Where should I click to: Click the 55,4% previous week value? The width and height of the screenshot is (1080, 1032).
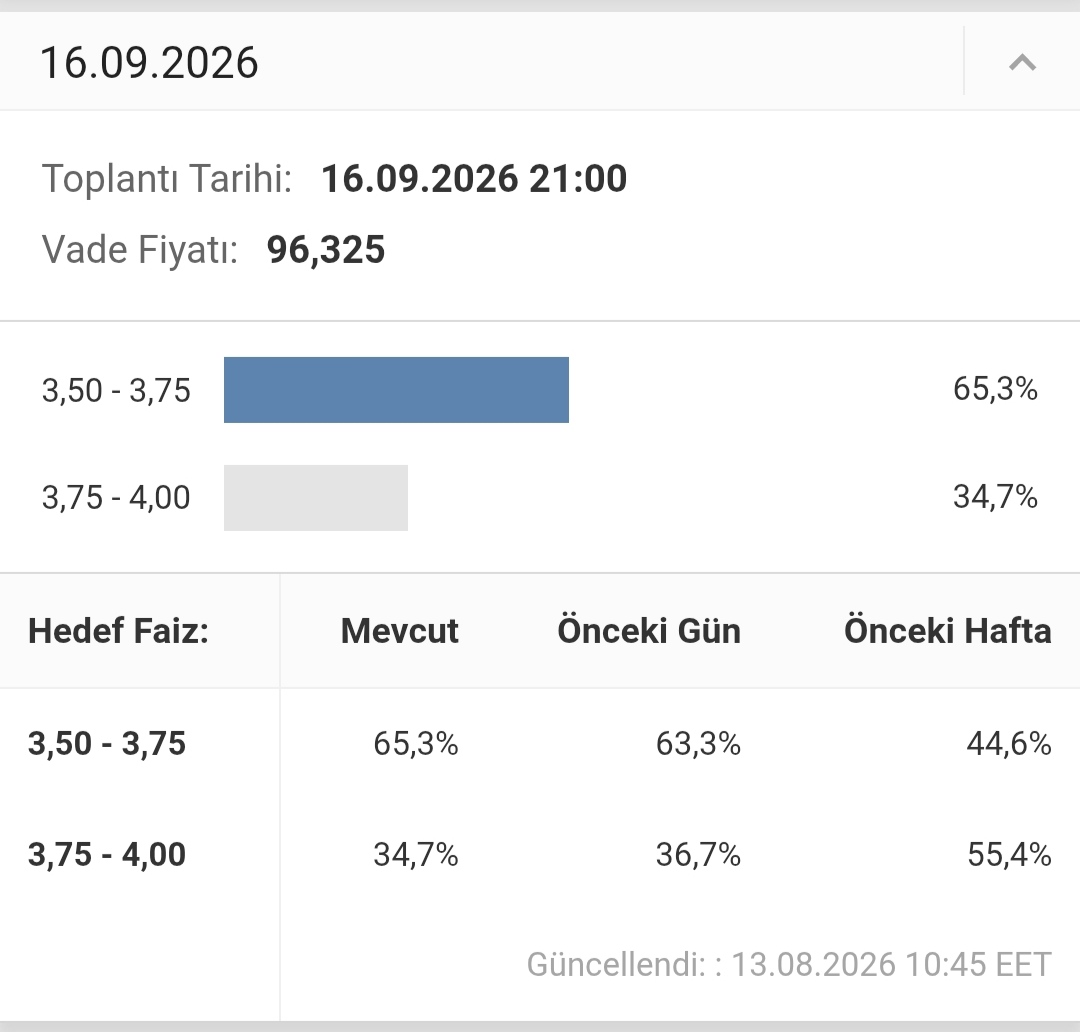coord(1009,854)
